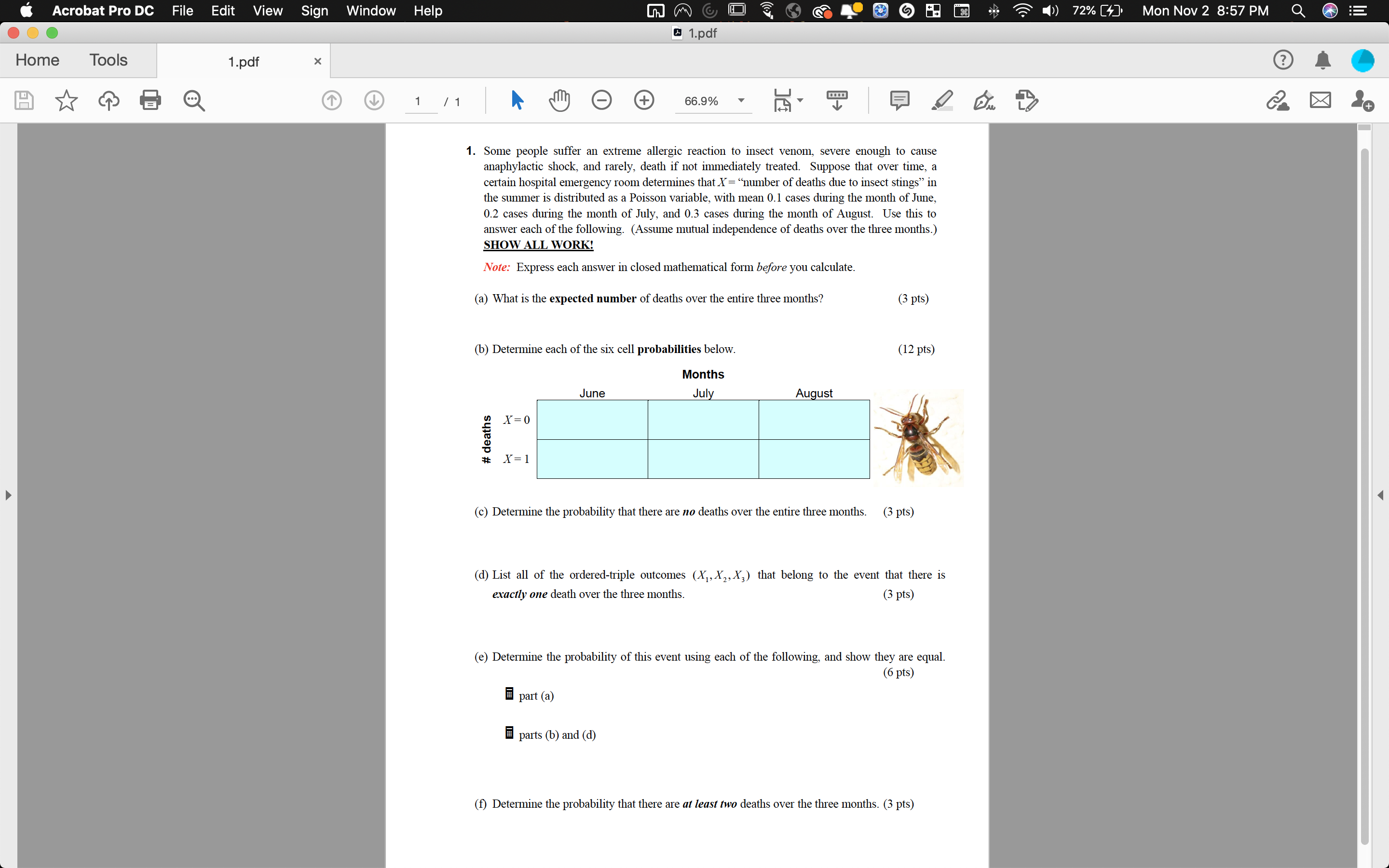
Task: Open the Help question mark icon
Action: 1283,60
